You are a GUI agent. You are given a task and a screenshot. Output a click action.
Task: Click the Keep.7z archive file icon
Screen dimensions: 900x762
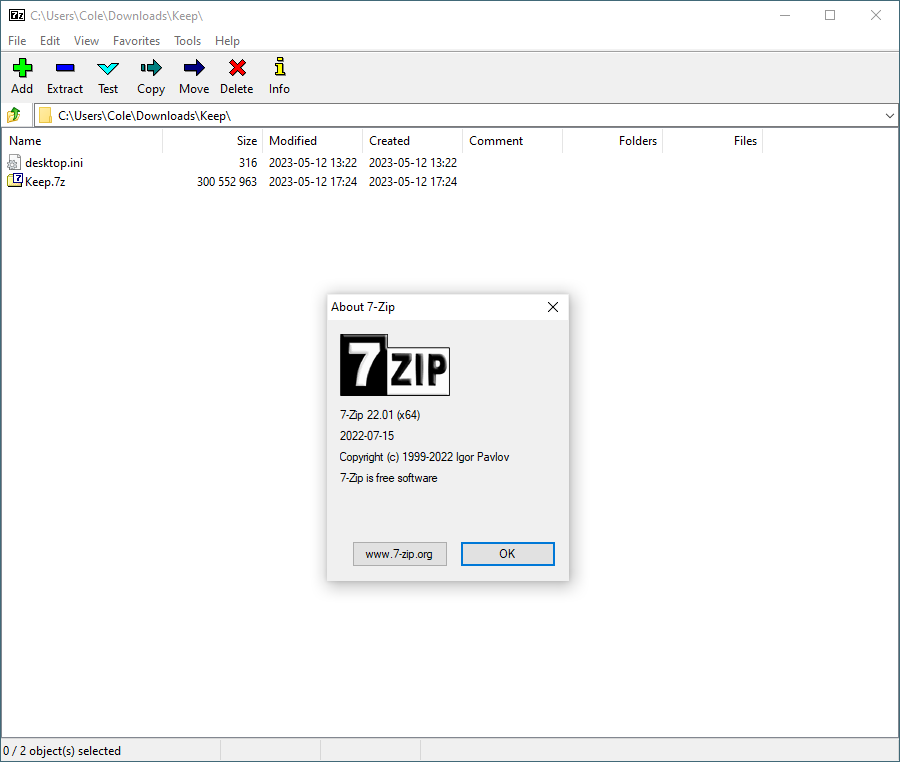click(15, 181)
